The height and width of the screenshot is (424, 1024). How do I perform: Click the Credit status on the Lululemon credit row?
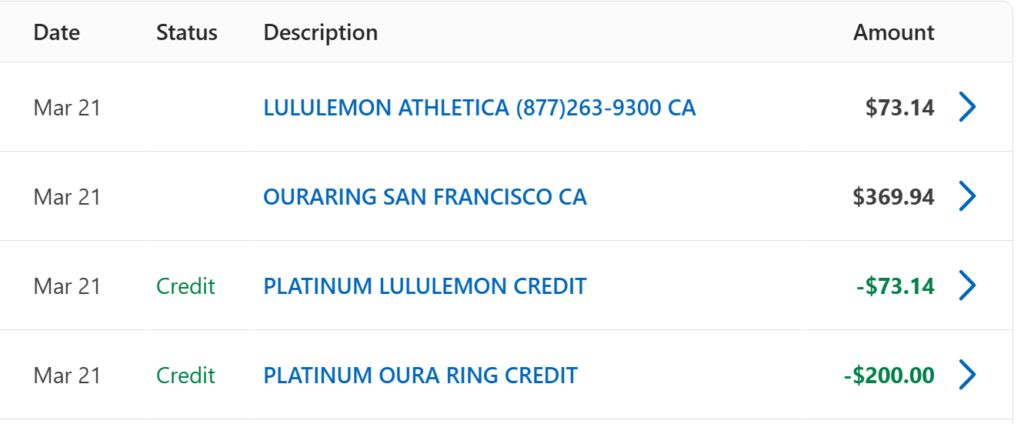click(185, 287)
